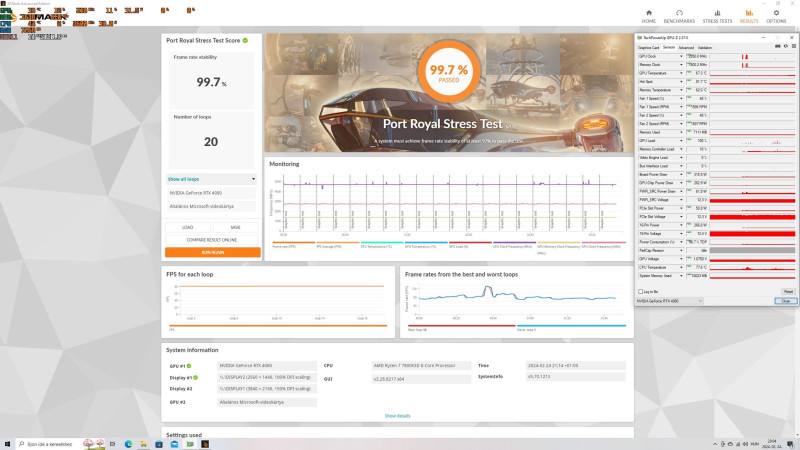The image size is (800, 450).
Task: Click COMPARE RESULT ONLINE button
Action: pyautogui.click(x=212, y=240)
